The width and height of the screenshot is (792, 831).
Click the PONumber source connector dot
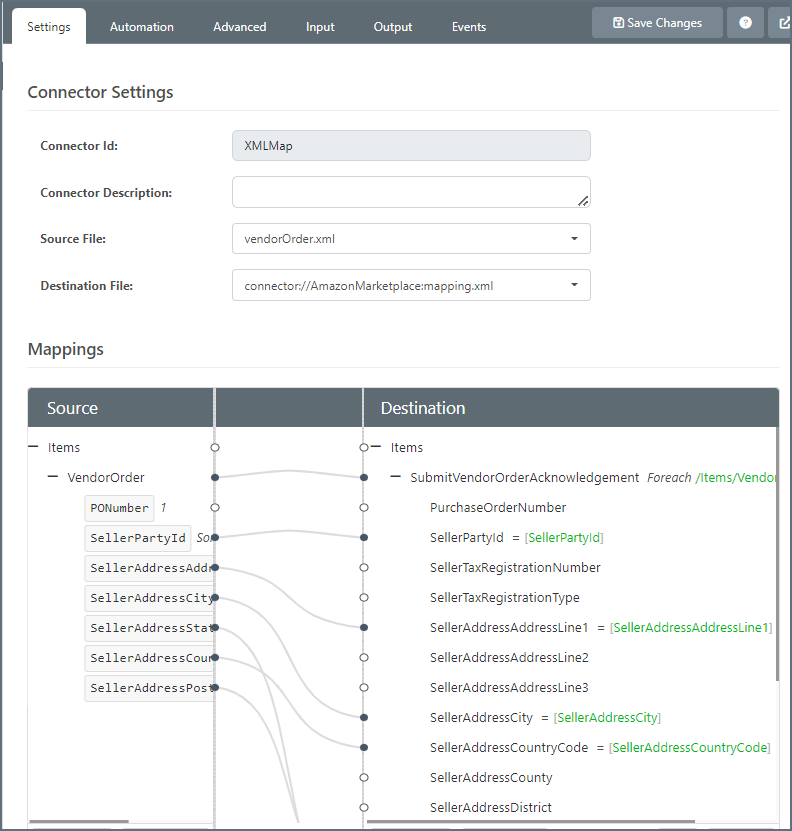[215, 508]
